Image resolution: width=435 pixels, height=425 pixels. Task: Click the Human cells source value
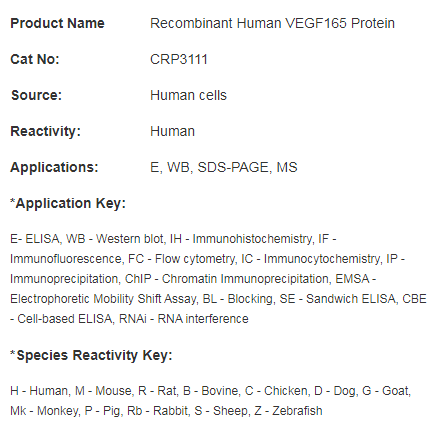coord(188,95)
